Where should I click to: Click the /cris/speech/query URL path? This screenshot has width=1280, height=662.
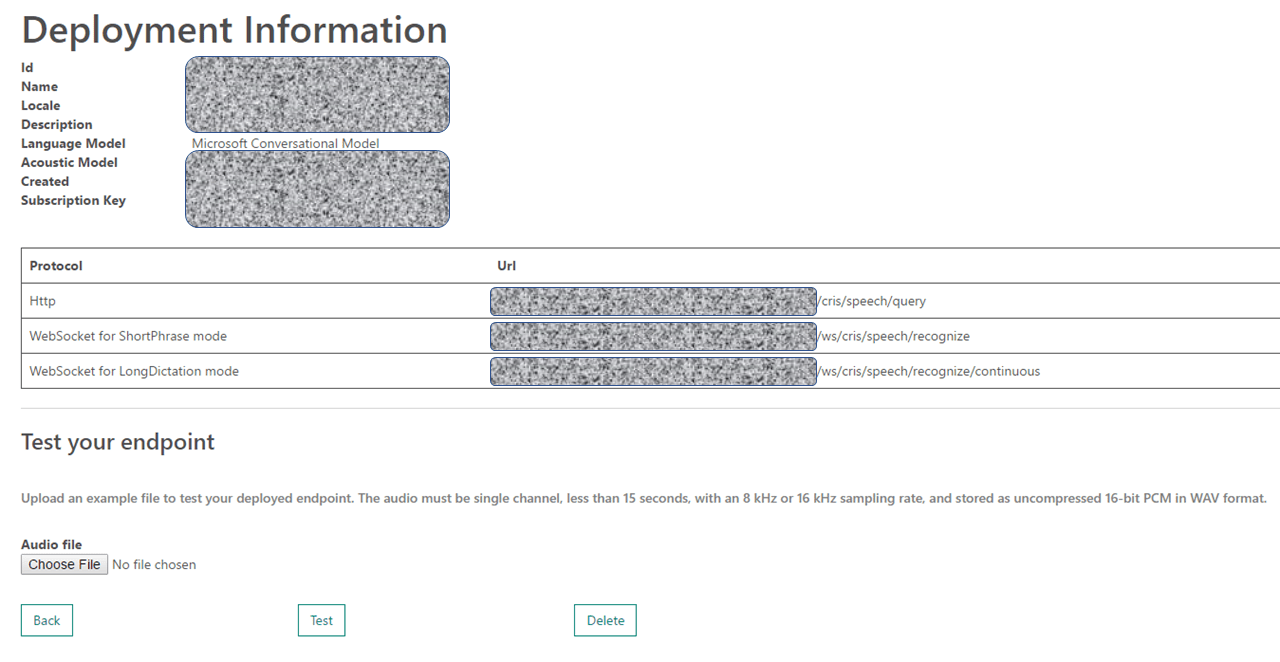(872, 301)
